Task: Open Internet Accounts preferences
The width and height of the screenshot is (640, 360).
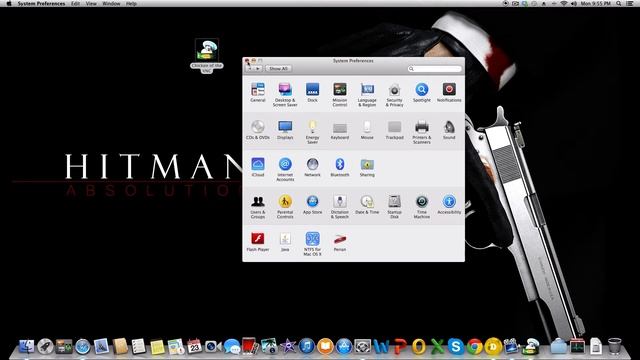Action: pos(285,169)
